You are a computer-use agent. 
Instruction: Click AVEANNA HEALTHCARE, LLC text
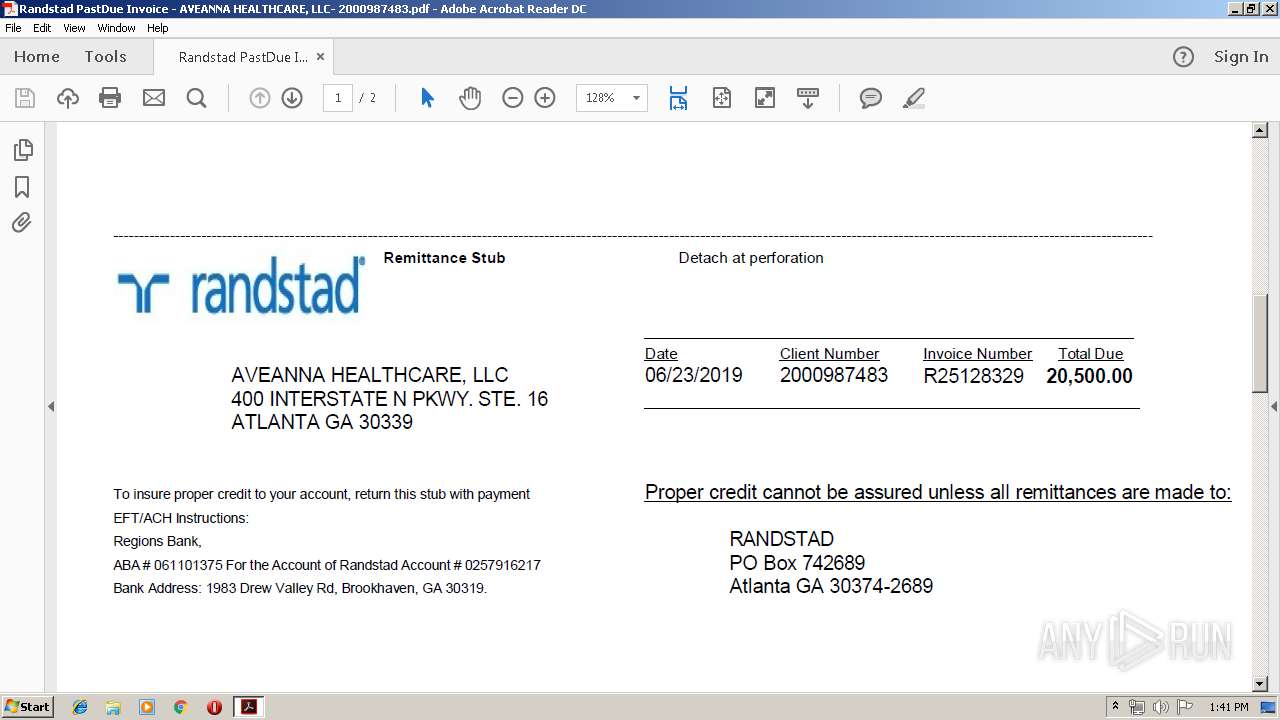tap(370, 375)
